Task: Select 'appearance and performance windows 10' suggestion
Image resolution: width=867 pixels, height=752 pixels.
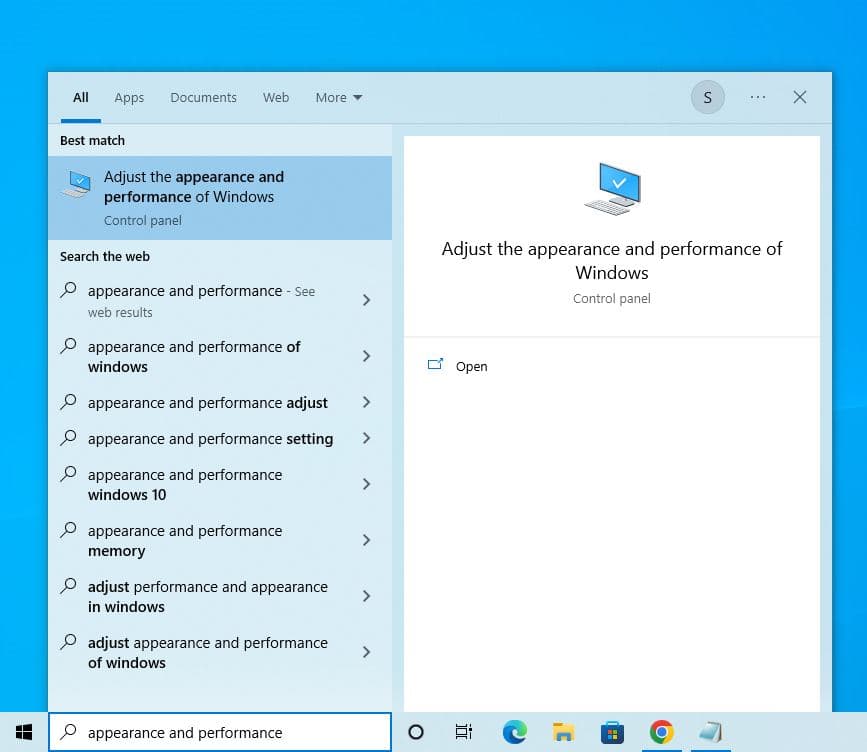Action: [185, 484]
